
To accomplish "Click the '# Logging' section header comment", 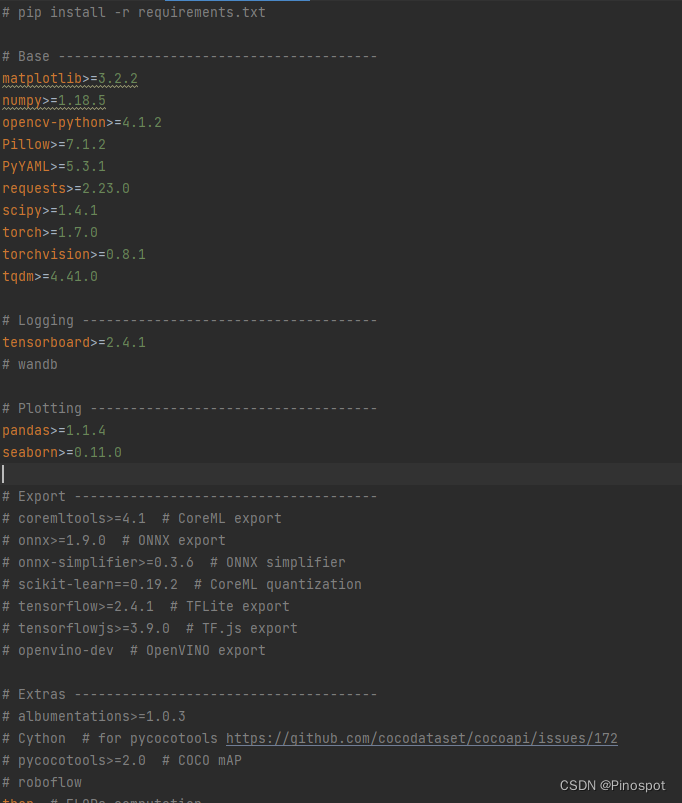I will (189, 321).
